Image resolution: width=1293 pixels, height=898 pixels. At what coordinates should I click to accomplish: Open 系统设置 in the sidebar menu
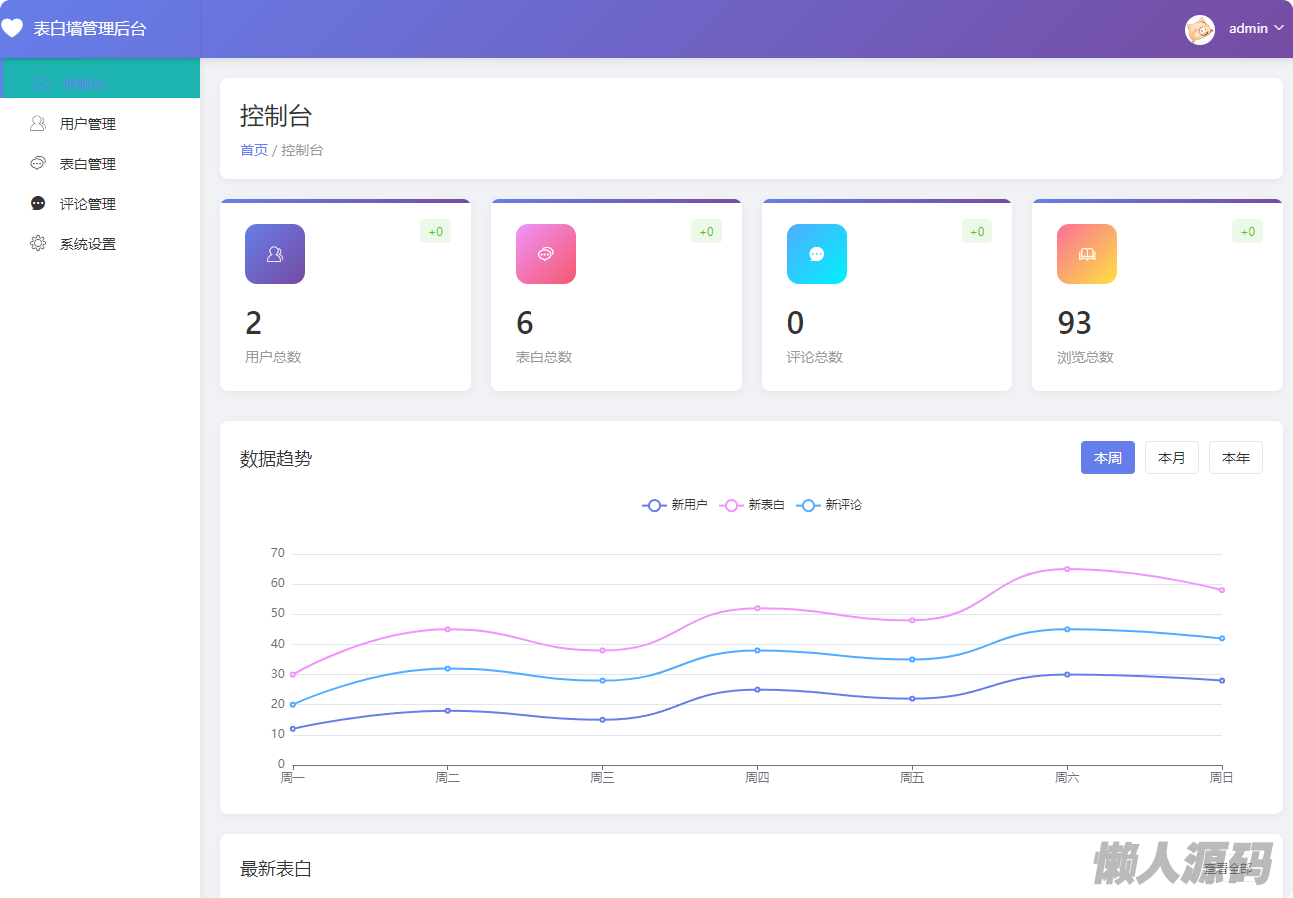[88, 244]
